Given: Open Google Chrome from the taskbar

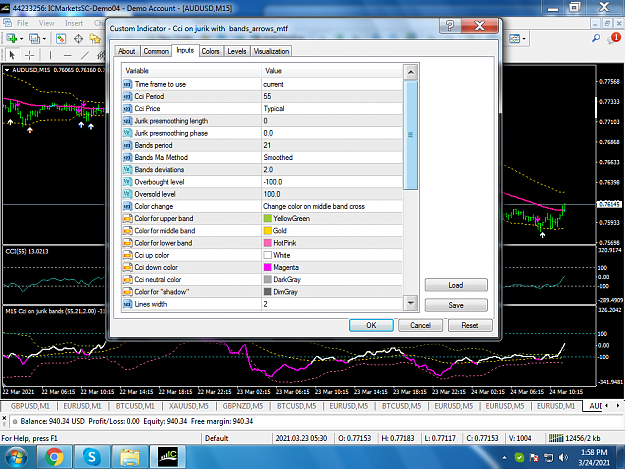Looking at the screenshot, I should point(54,457).
